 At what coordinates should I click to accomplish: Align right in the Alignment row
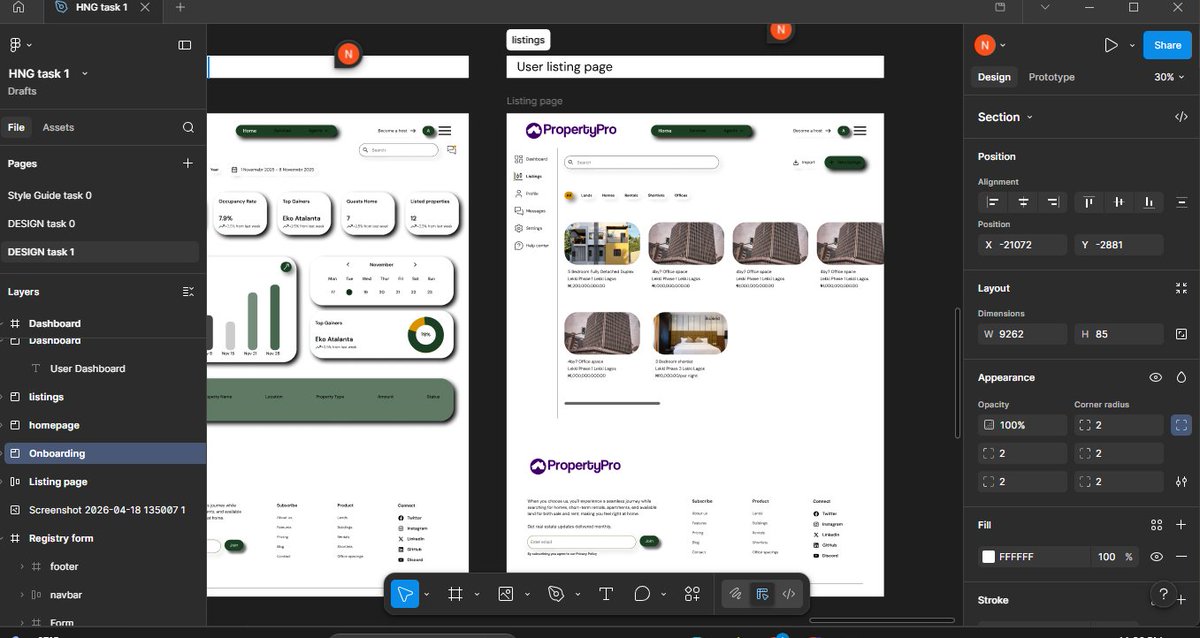pos(1052,202)
